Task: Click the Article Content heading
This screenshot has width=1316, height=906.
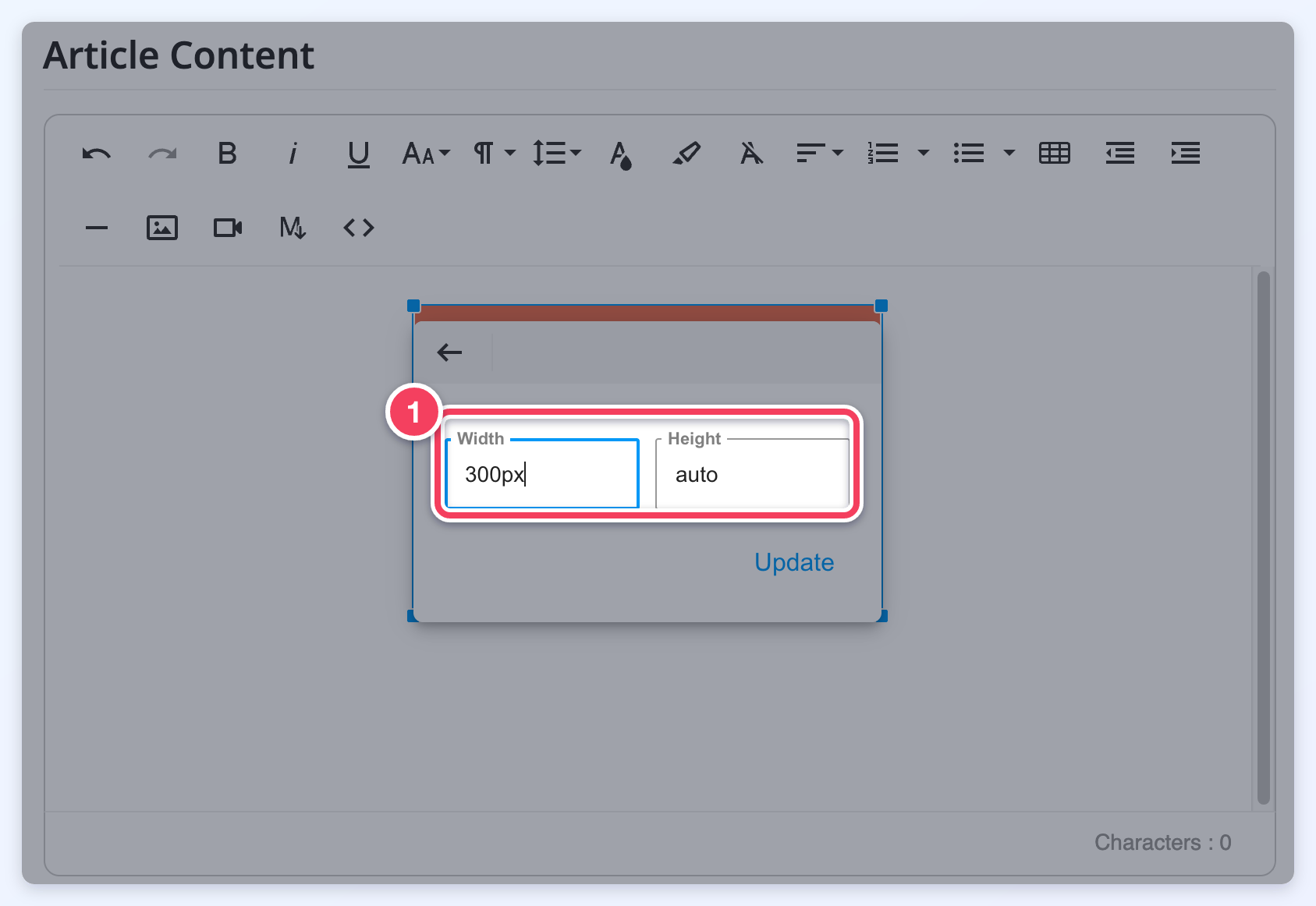Action: (179, 55)
